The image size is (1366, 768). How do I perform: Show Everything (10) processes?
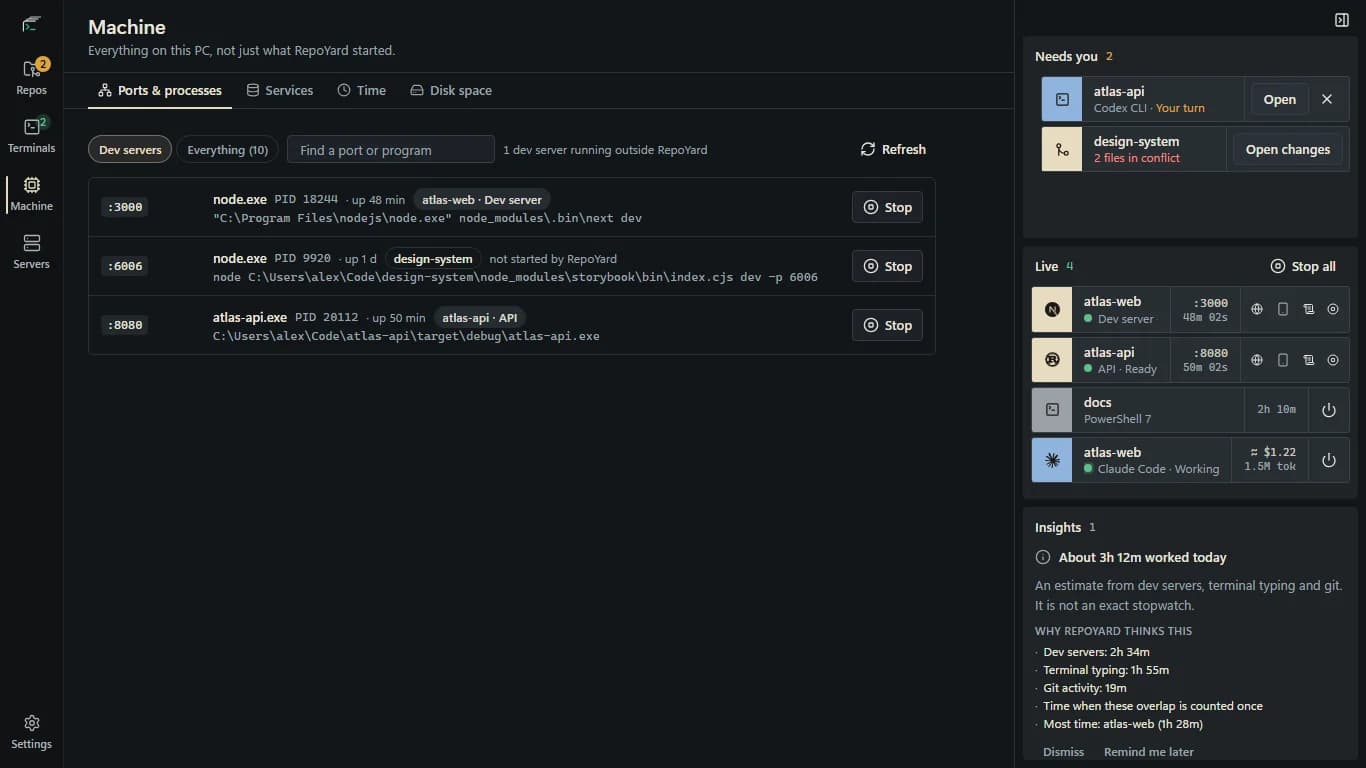(228, 150)
